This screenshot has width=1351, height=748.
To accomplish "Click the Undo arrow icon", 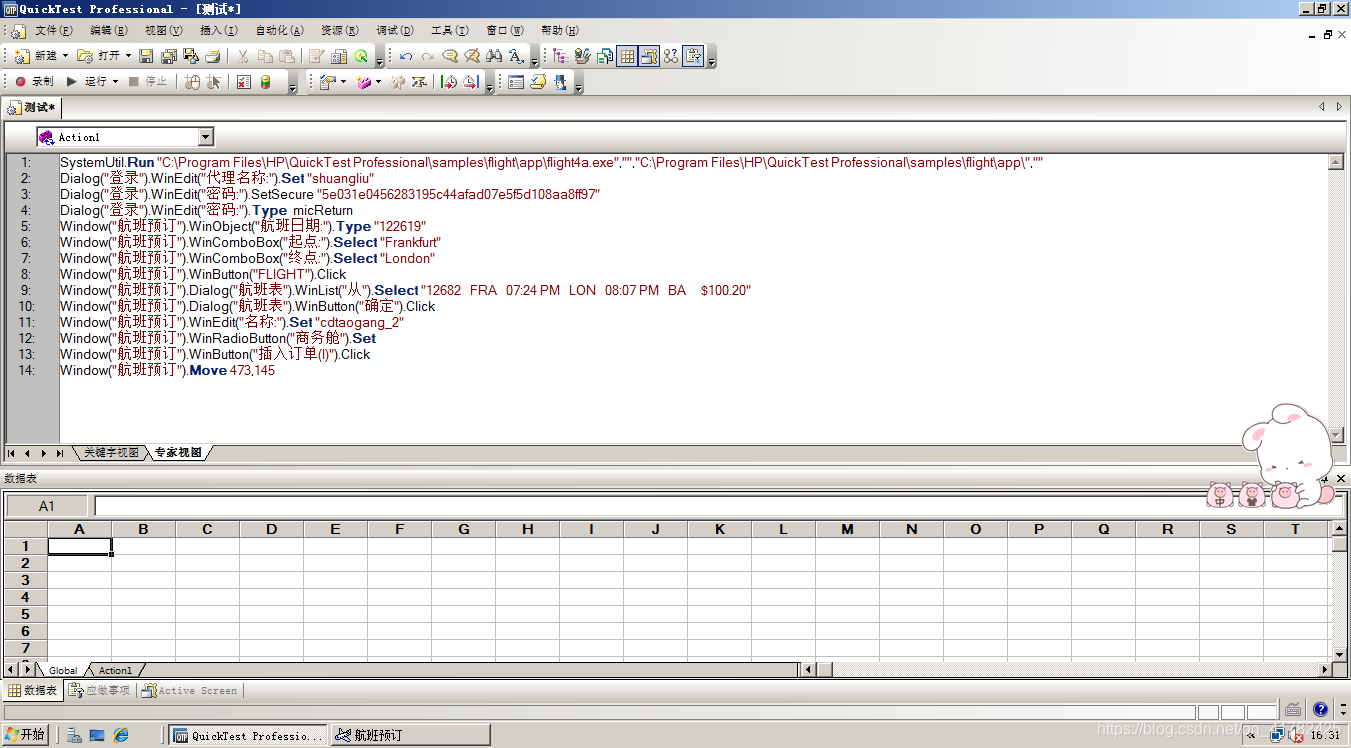I will 406,56.
